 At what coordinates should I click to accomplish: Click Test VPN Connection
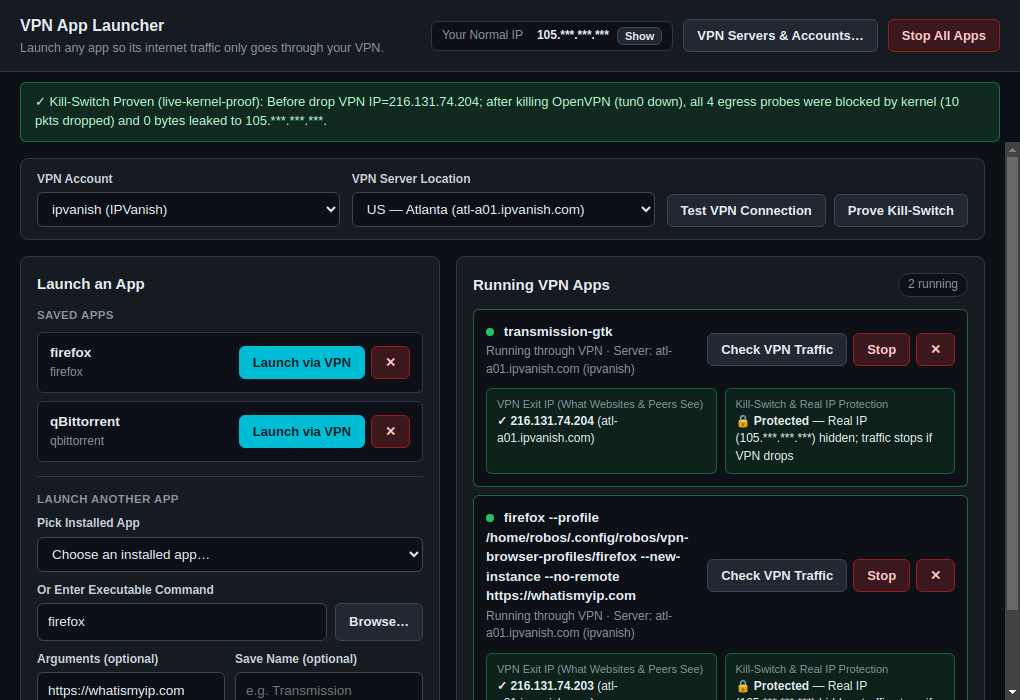(746, 211)
